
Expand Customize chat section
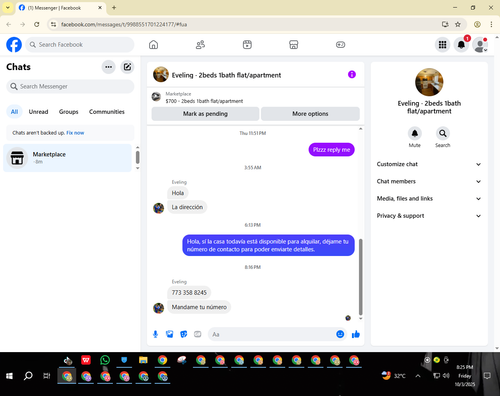pos(429,164)
